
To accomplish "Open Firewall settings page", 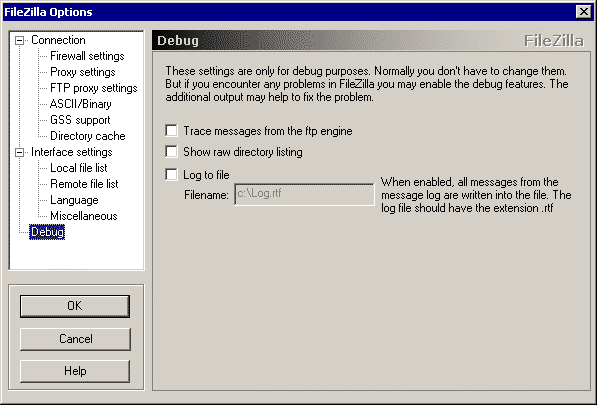I will (87, 56).
